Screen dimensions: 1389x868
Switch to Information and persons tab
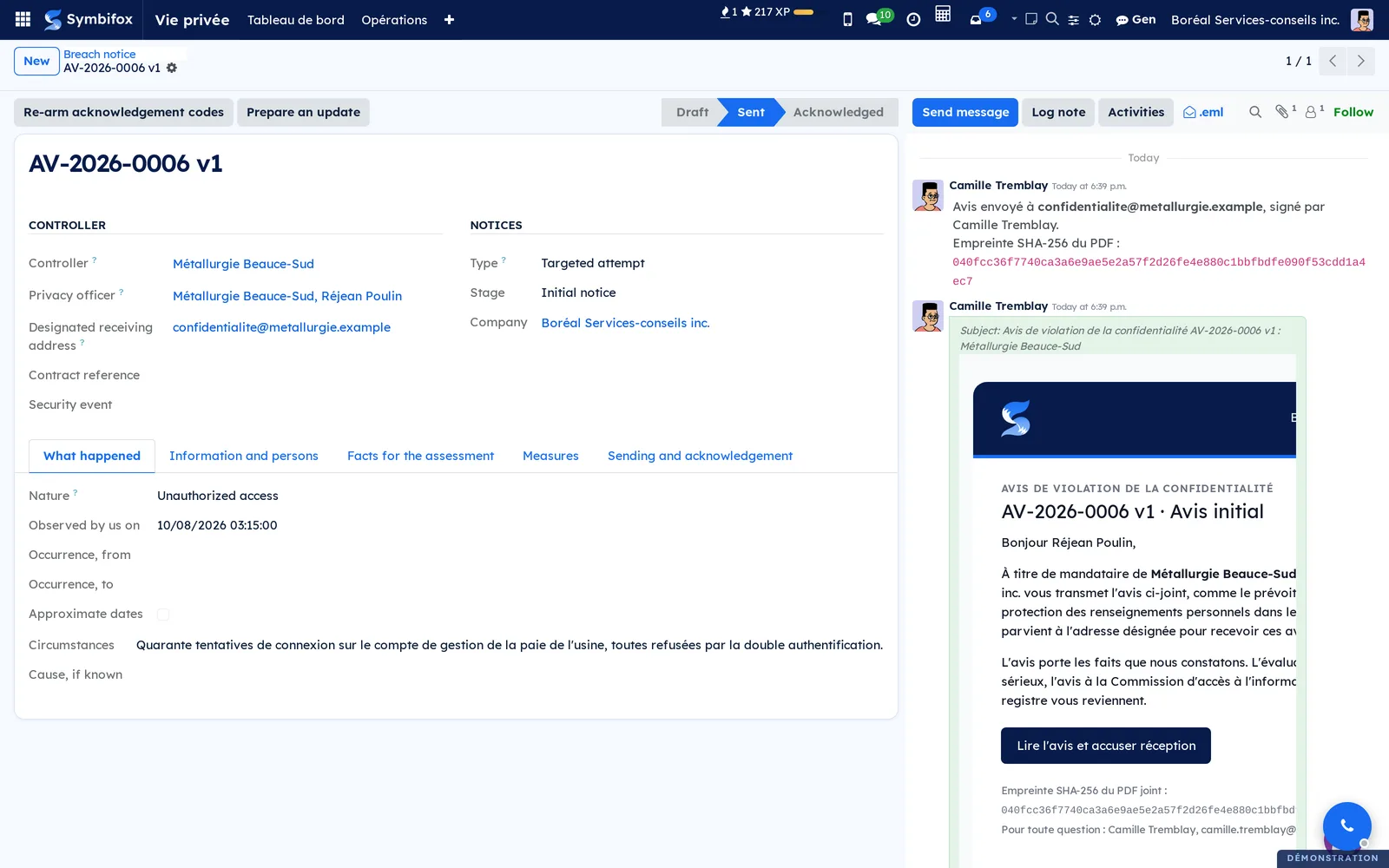[x=244, y=456]
